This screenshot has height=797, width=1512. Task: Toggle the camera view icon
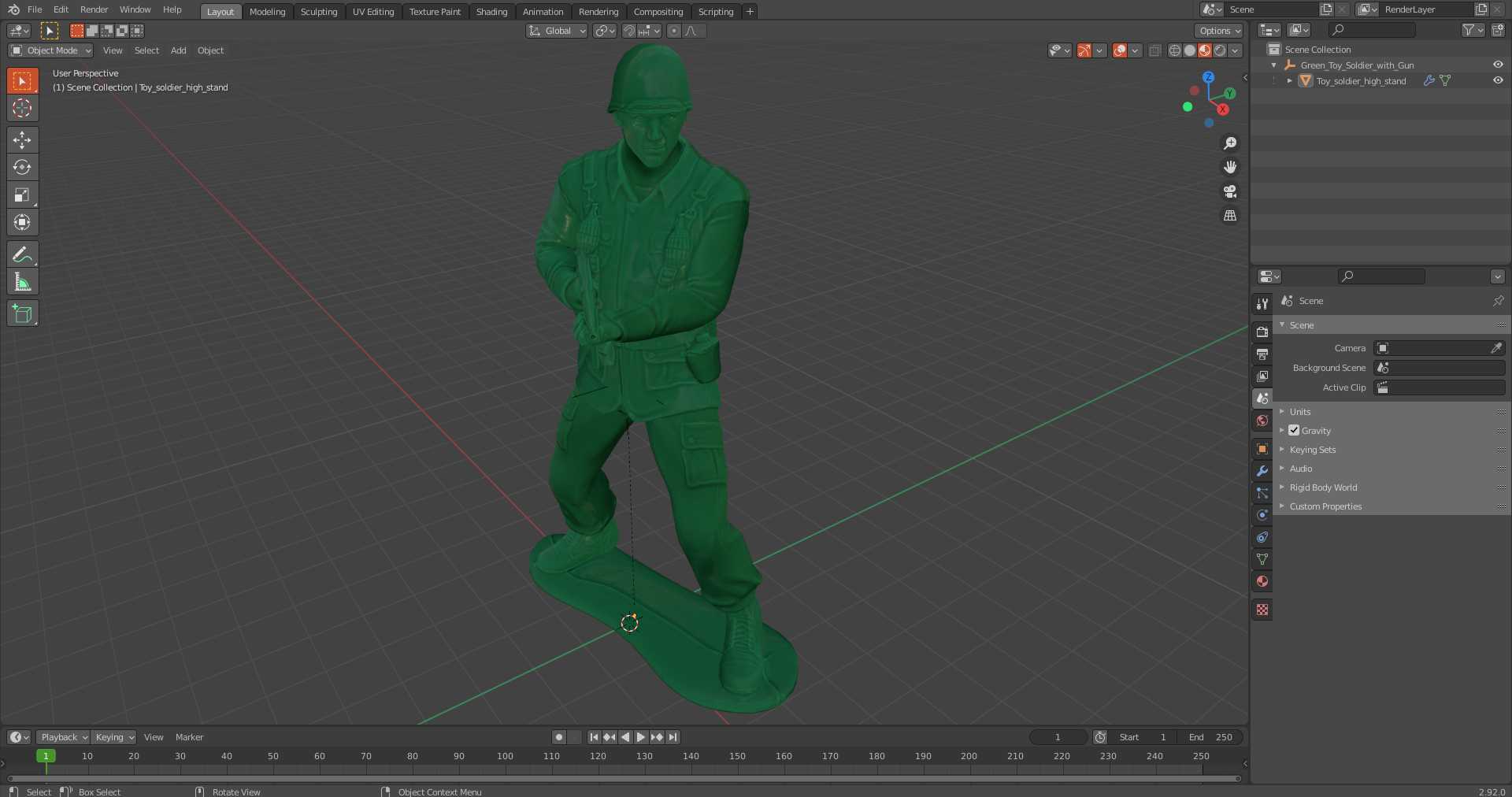click(1230, 191)
